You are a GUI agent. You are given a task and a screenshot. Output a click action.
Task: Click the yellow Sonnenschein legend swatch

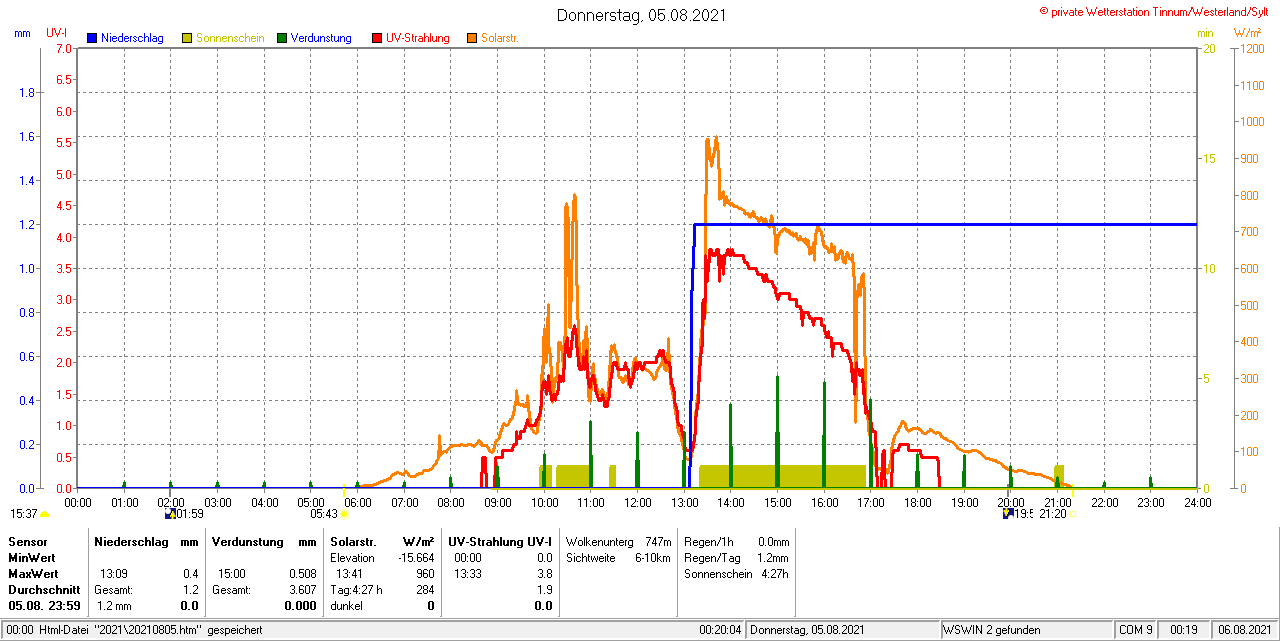coord(187,38)
